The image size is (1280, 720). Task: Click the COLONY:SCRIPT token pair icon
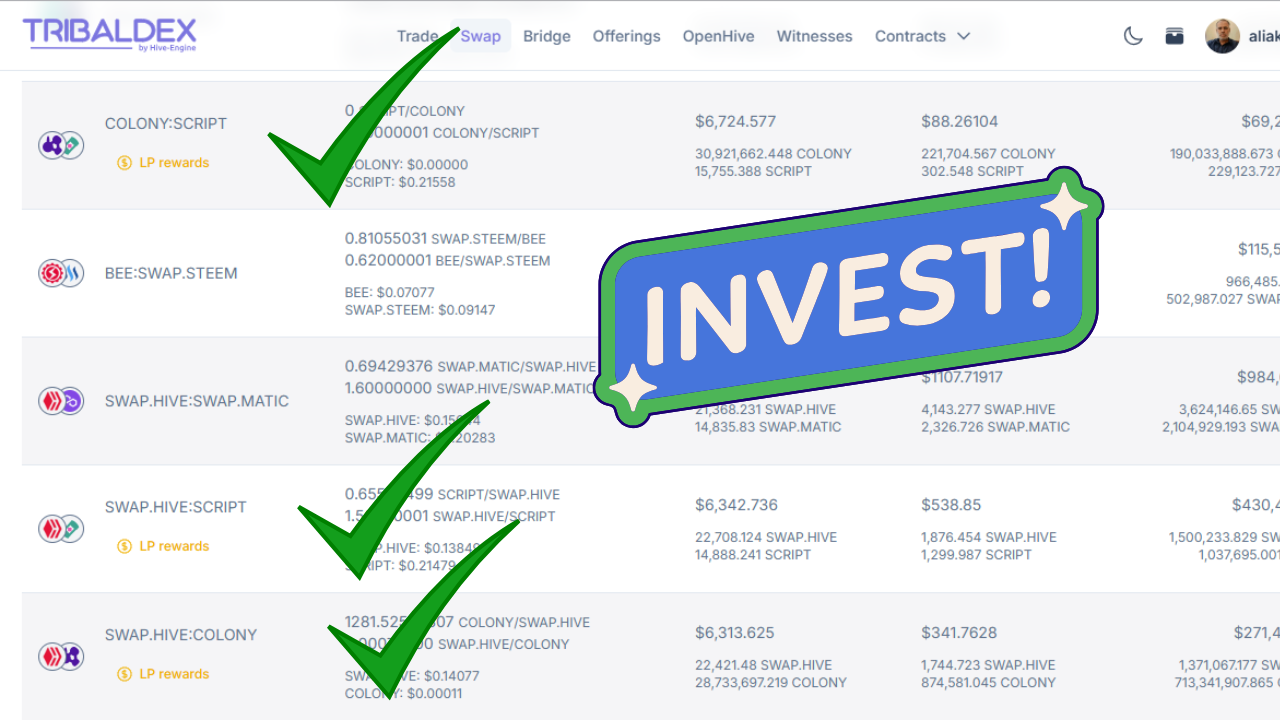(x=61, y=145)
